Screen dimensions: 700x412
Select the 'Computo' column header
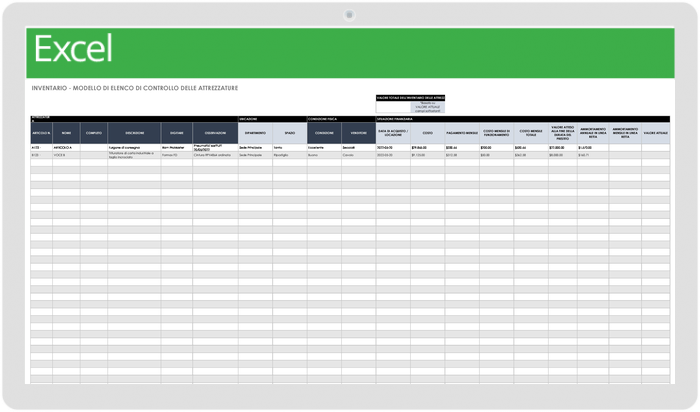tap(94, 133)
